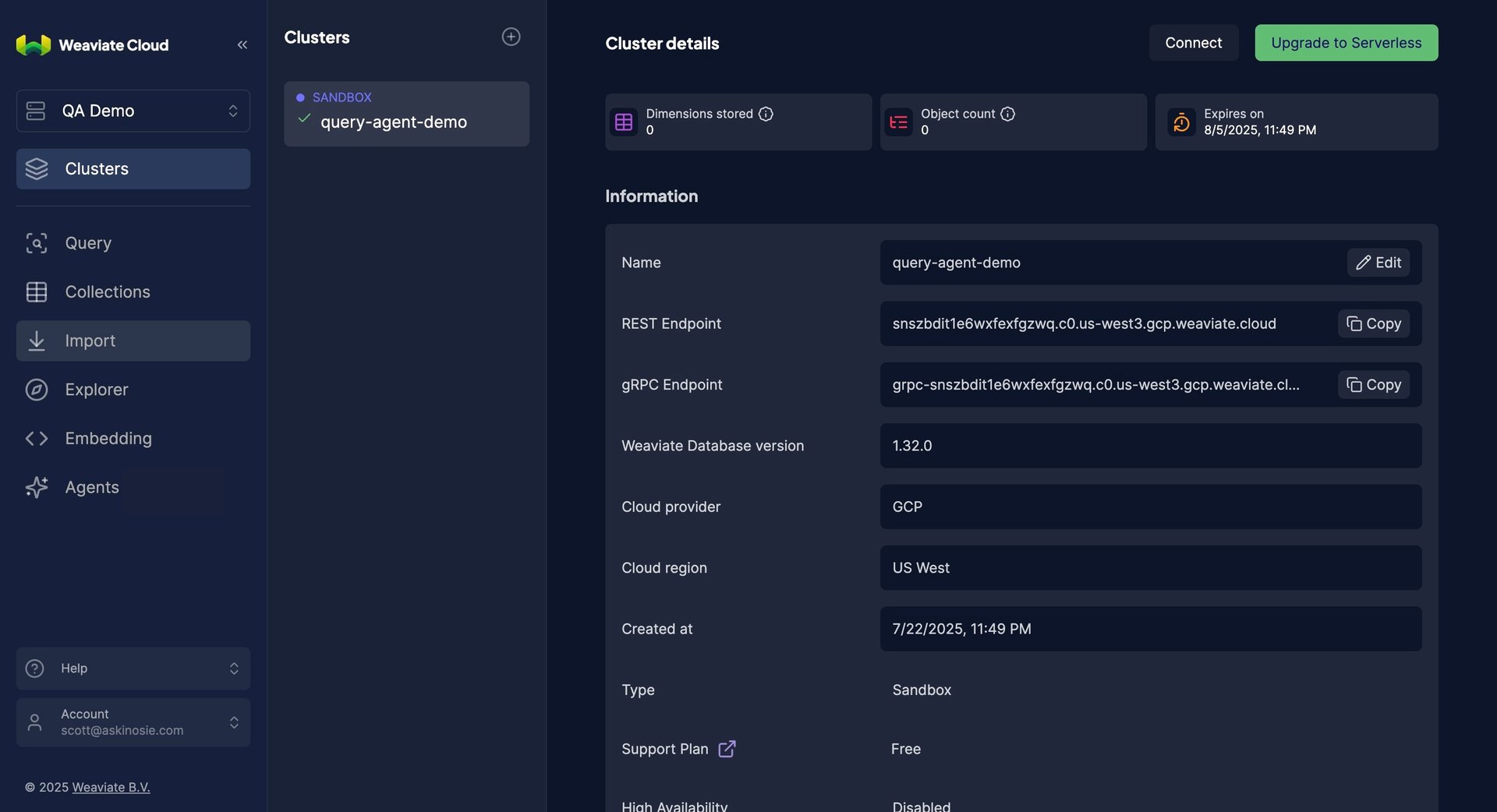1497x812 pixels.
Task: Click the Weaviate Cloud logo
Action: [93, 45]
